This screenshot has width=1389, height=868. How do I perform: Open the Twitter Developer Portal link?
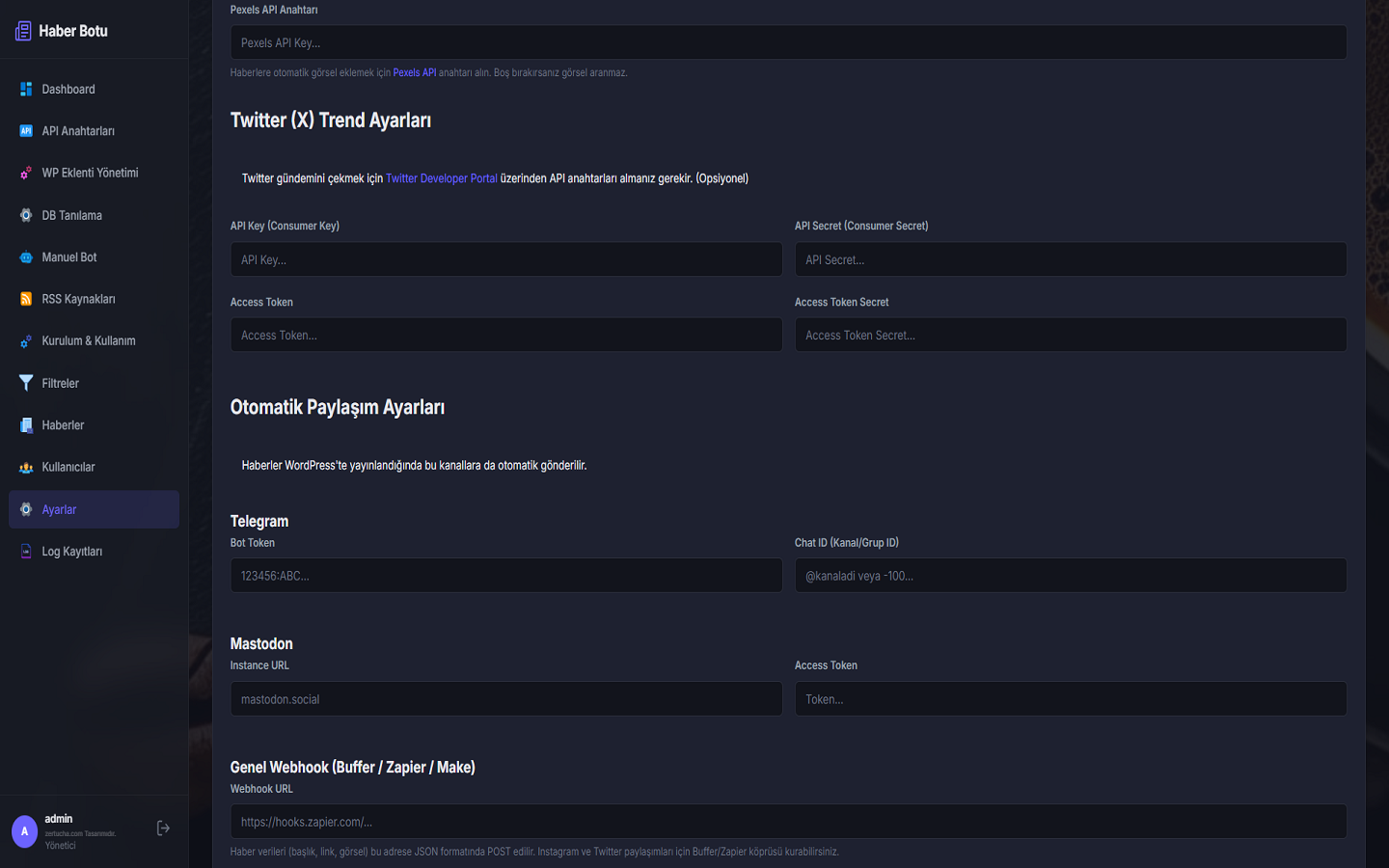click(x=441, y=178)
